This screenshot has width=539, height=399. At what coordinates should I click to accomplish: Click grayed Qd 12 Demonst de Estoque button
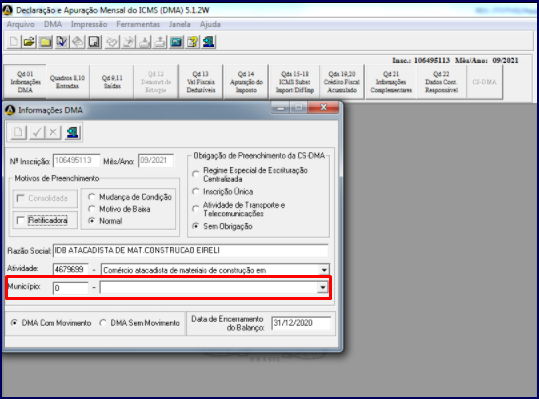tap(156, 82)
